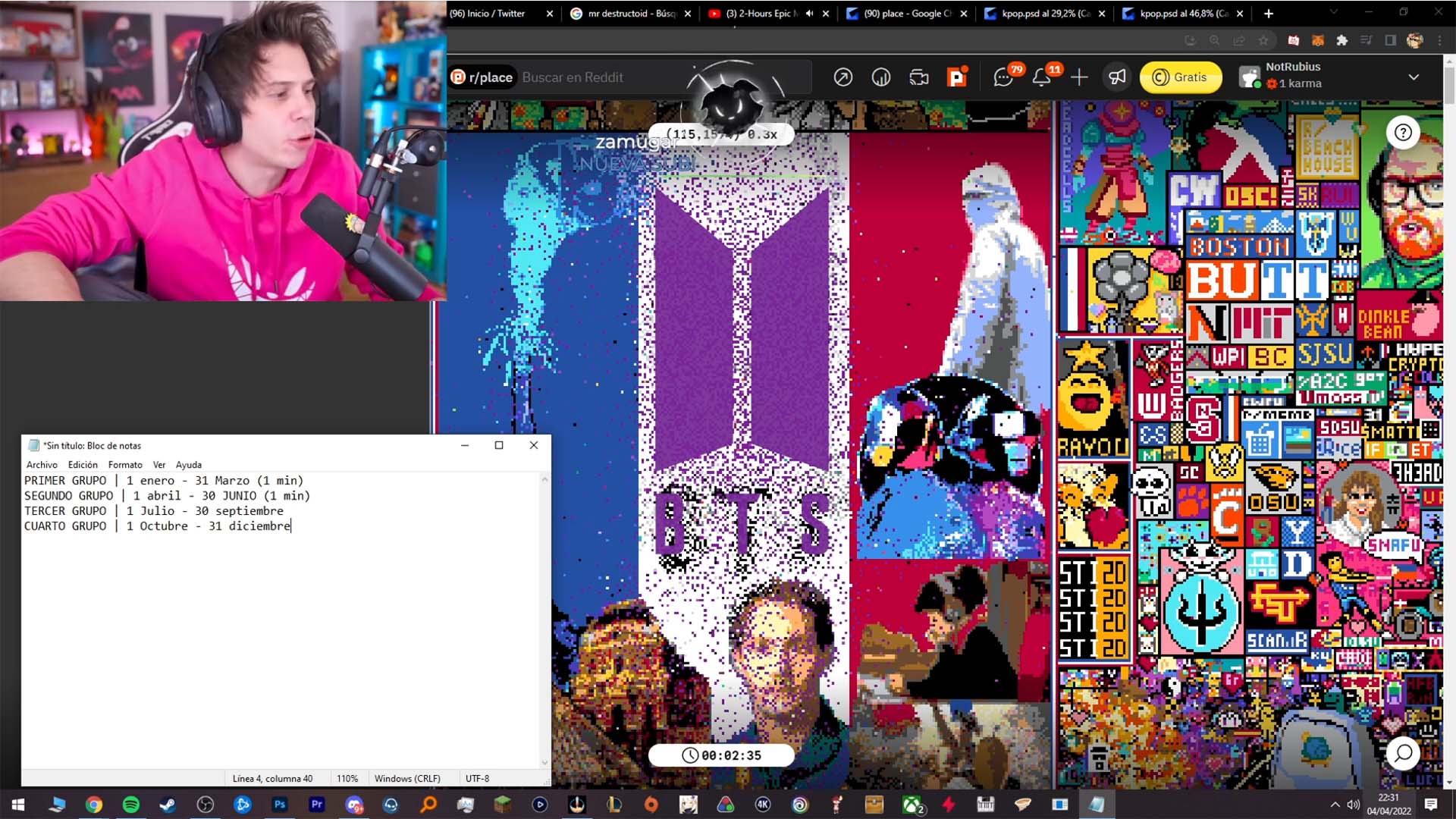Viewport: 1456px width, 819px height.
Task: Click the magnifier zoom button on canvas
Action: tap(1403, 753)
